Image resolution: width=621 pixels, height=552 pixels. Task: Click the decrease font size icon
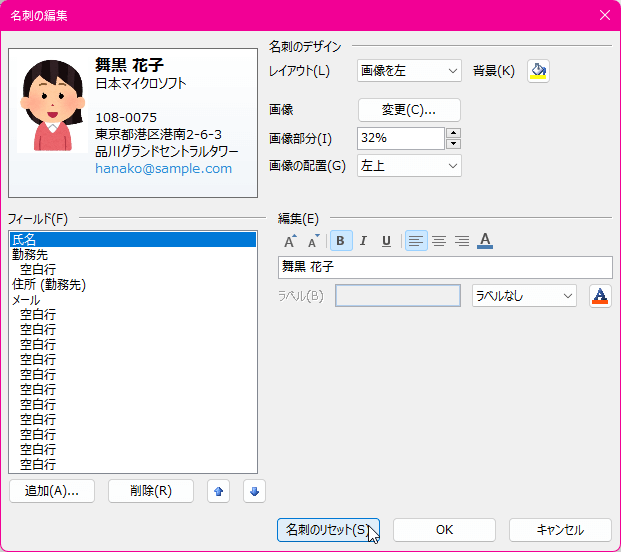pos(313,241)
